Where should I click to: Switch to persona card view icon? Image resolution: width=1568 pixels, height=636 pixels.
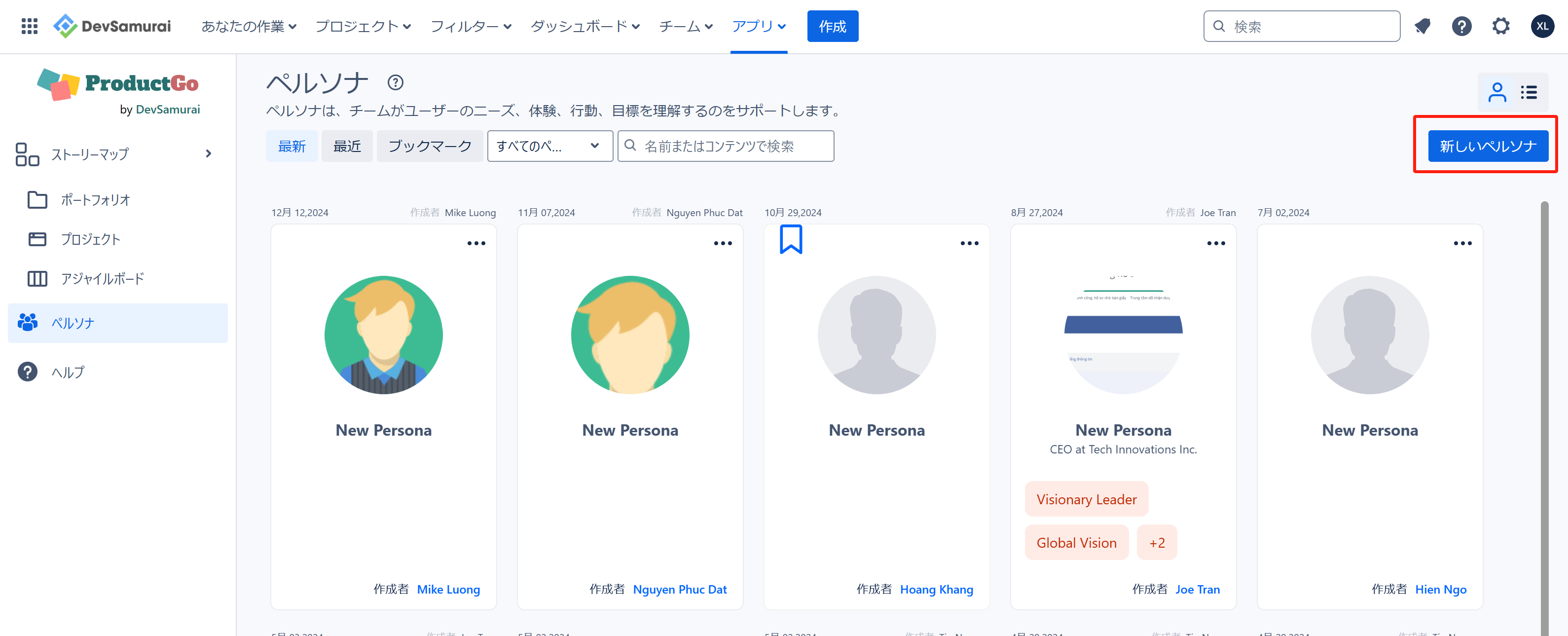click(1497, 93)
